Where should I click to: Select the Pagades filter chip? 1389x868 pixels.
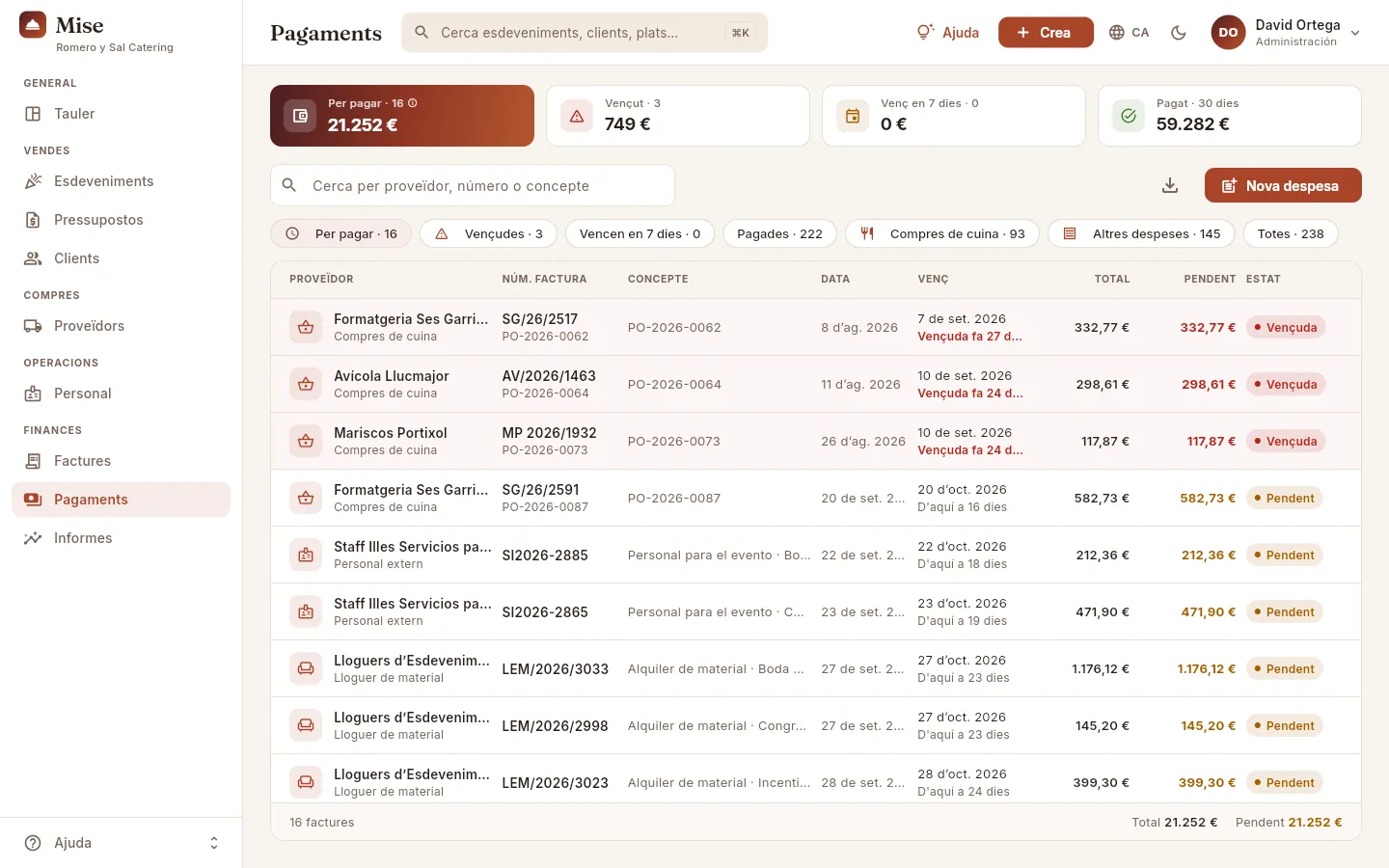tap(779, 233)
